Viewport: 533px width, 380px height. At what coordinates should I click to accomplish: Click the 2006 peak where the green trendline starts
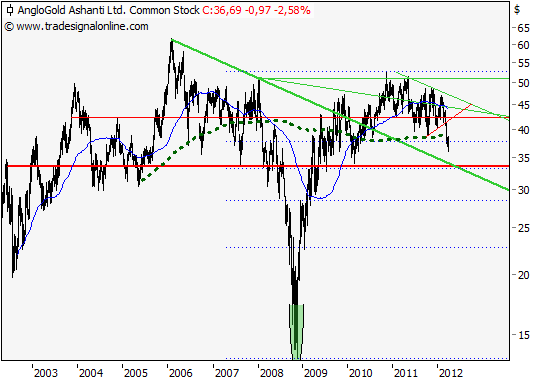pyautogui.click(x=171, y=40)
